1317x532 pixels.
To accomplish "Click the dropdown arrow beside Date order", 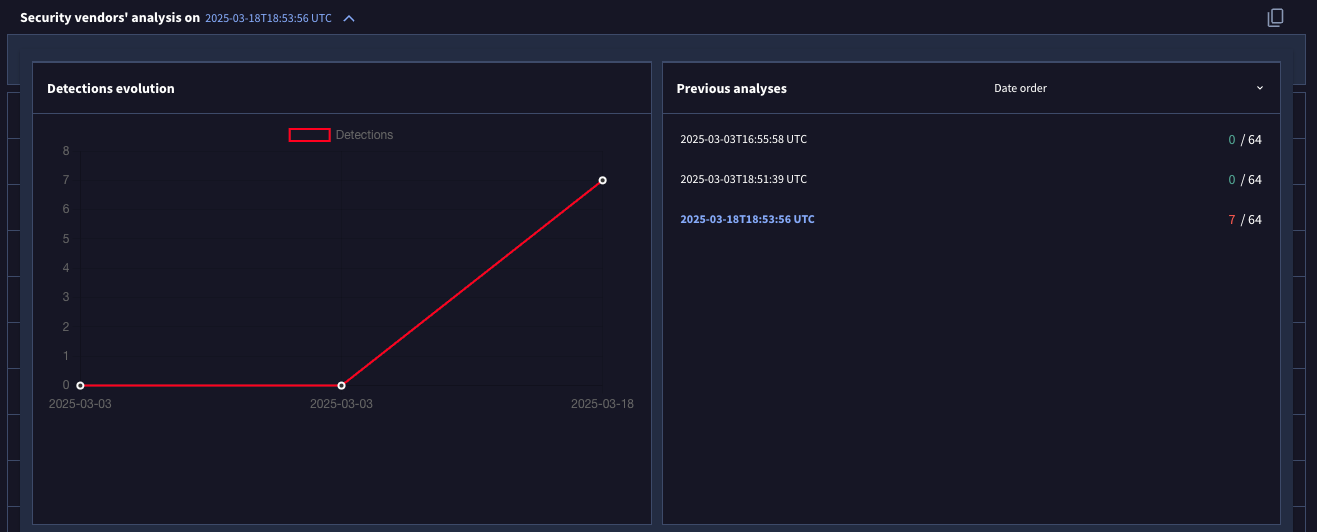I will 1260,88.
